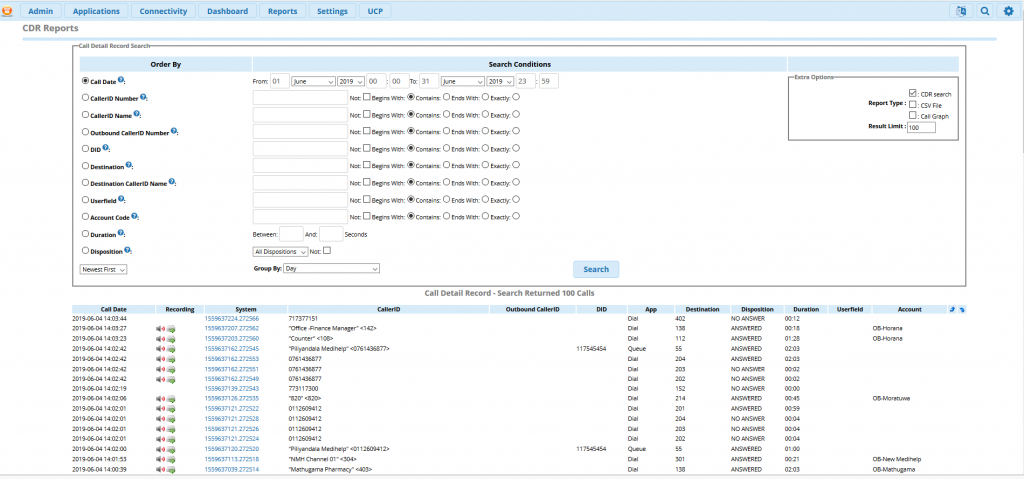Check the Not box for CallerID Number
Viewport: 1024px width, 479px height.
pos(366,97)
